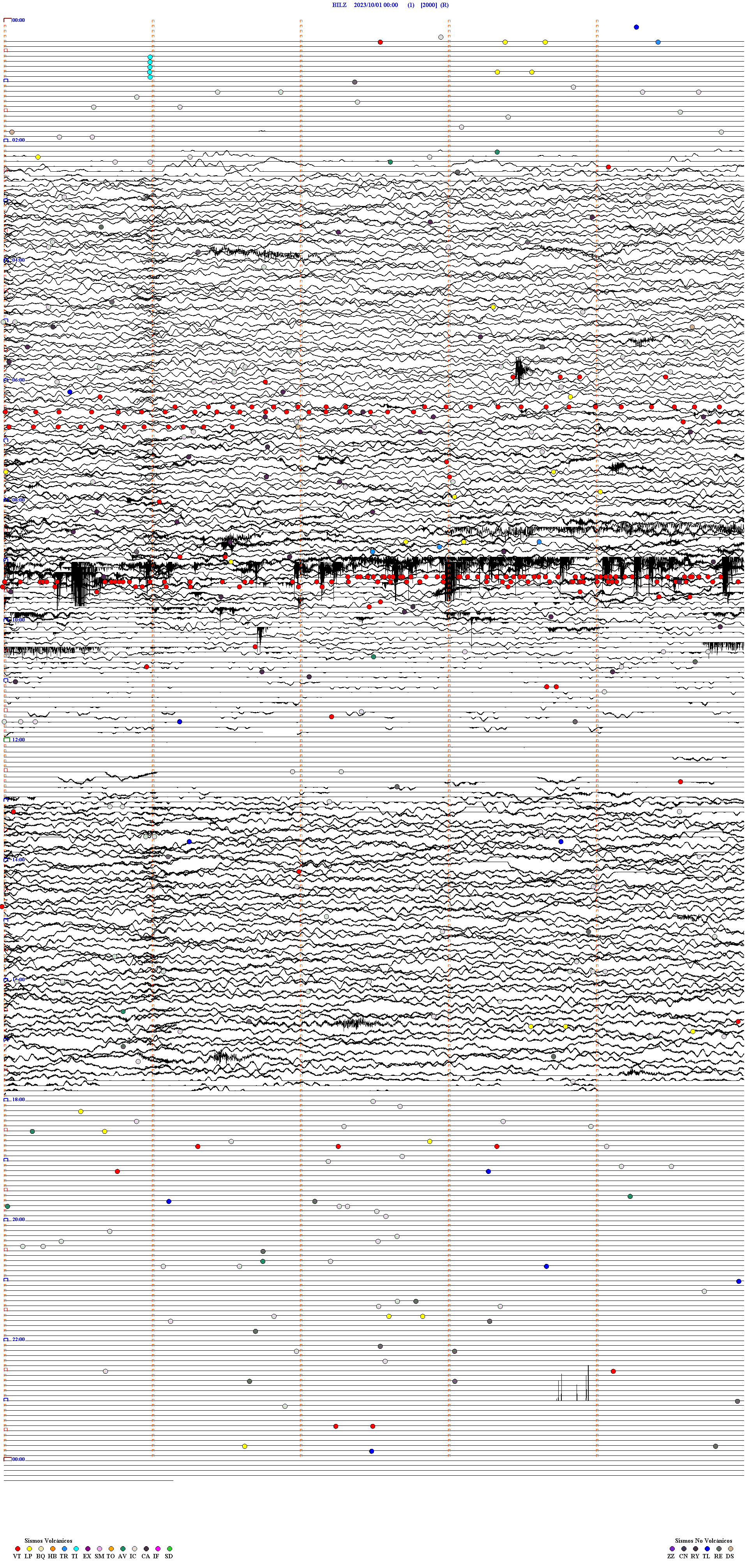Select the cyan TI legend marker
Image resolution: width=748 pixels, height=1568 pixels.
coord(76,1549)
